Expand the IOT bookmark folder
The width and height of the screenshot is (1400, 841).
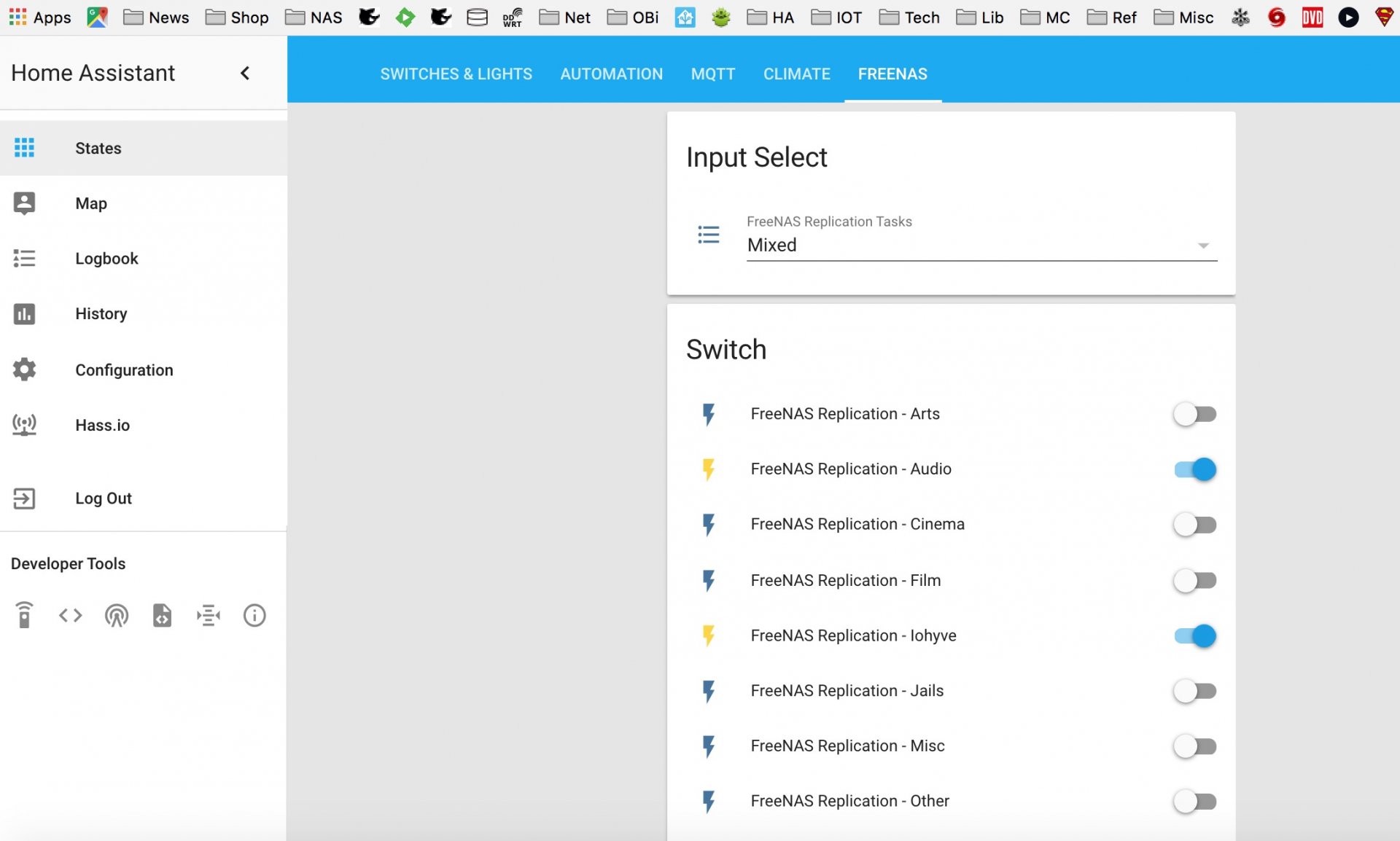click(836, 17)
